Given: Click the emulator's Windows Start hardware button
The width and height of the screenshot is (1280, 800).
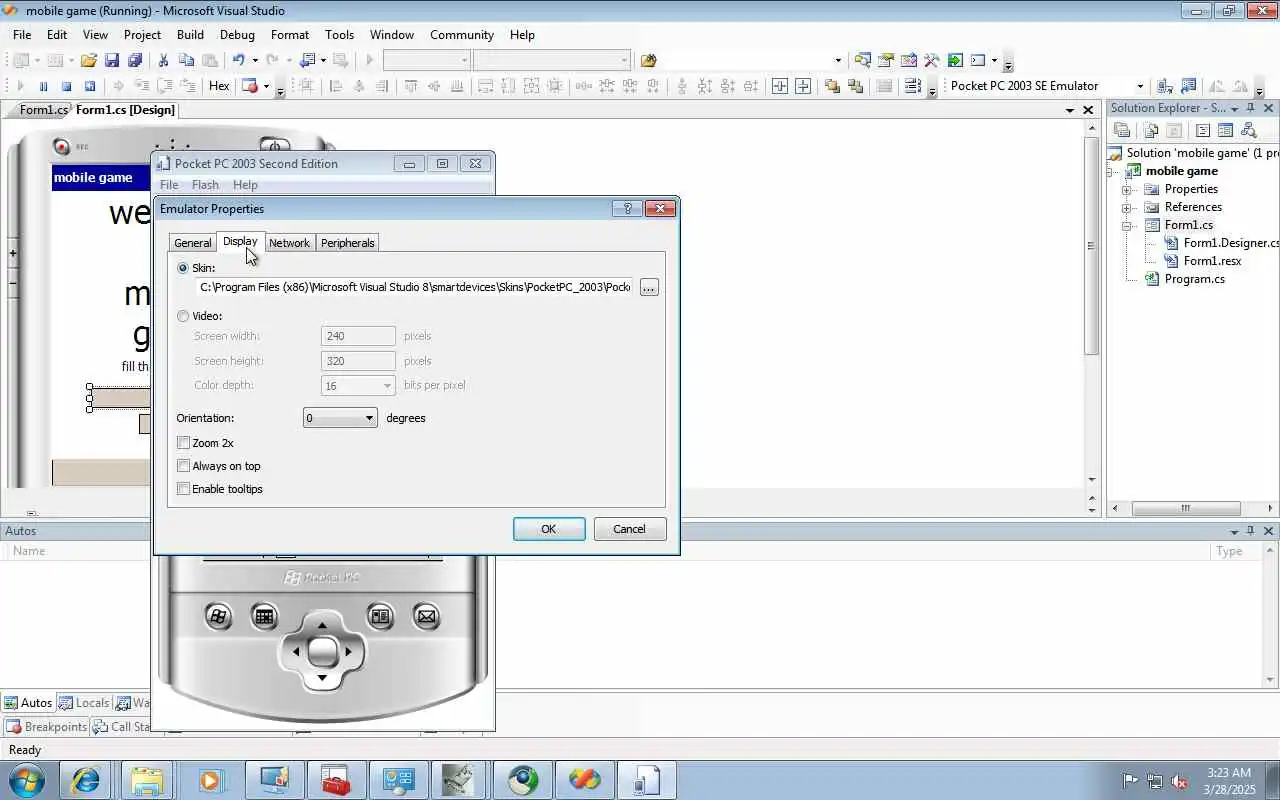Looking at the screenshot, I should point(218,616).
